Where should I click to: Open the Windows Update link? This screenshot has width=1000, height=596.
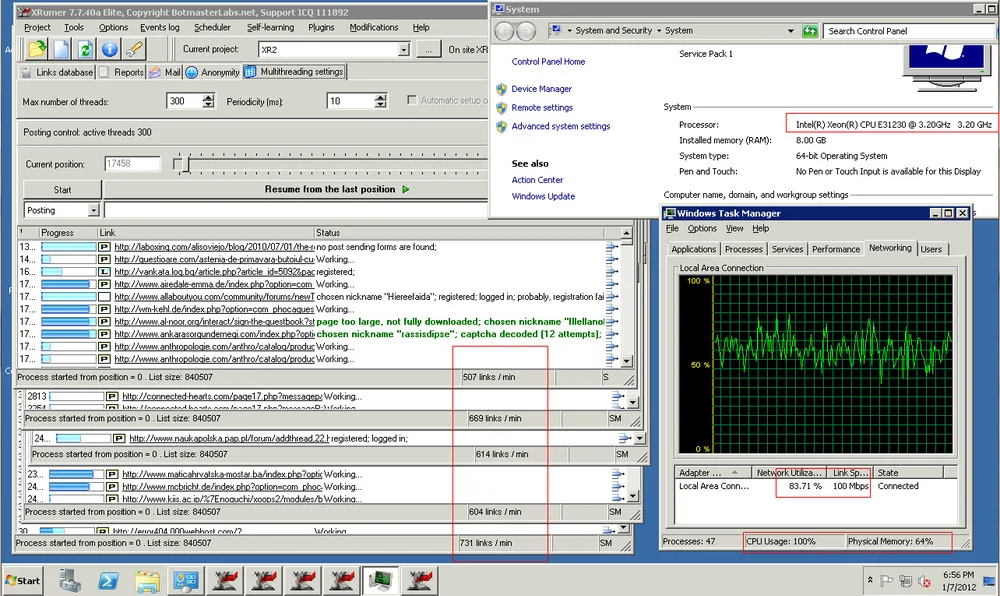click(543, 196)
